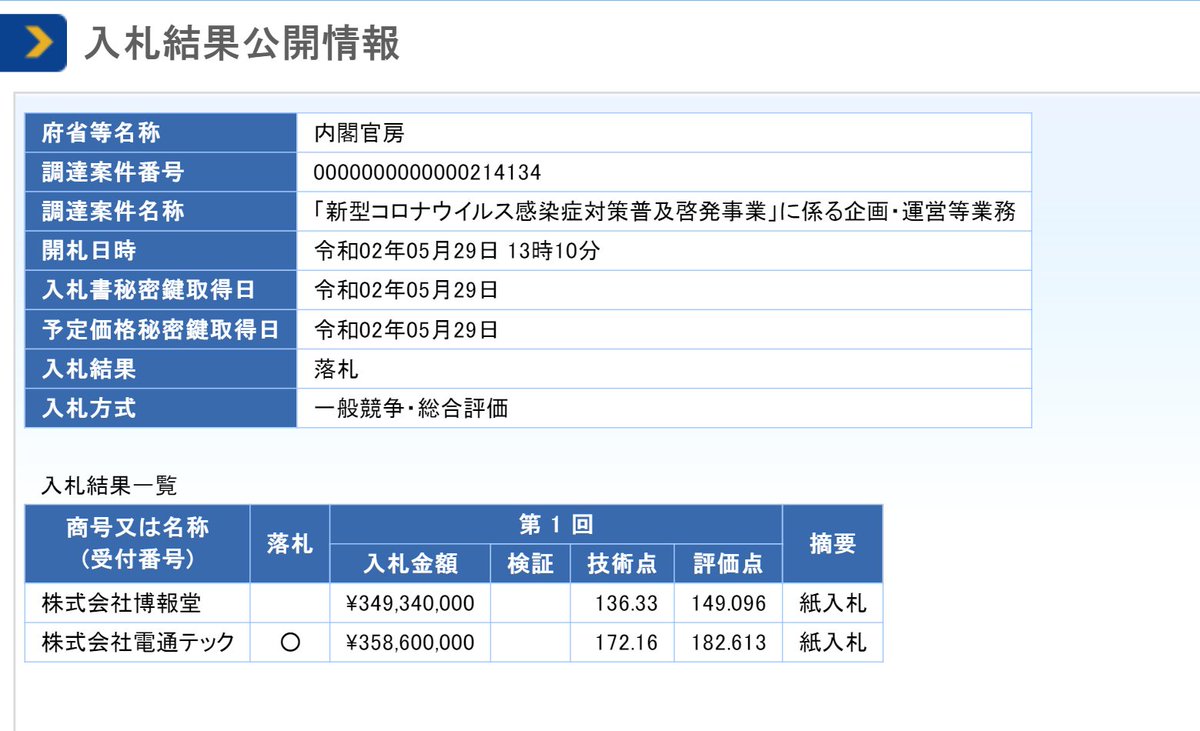Click the 評価点 column header

pyautogui.click(x=728, y=563)
